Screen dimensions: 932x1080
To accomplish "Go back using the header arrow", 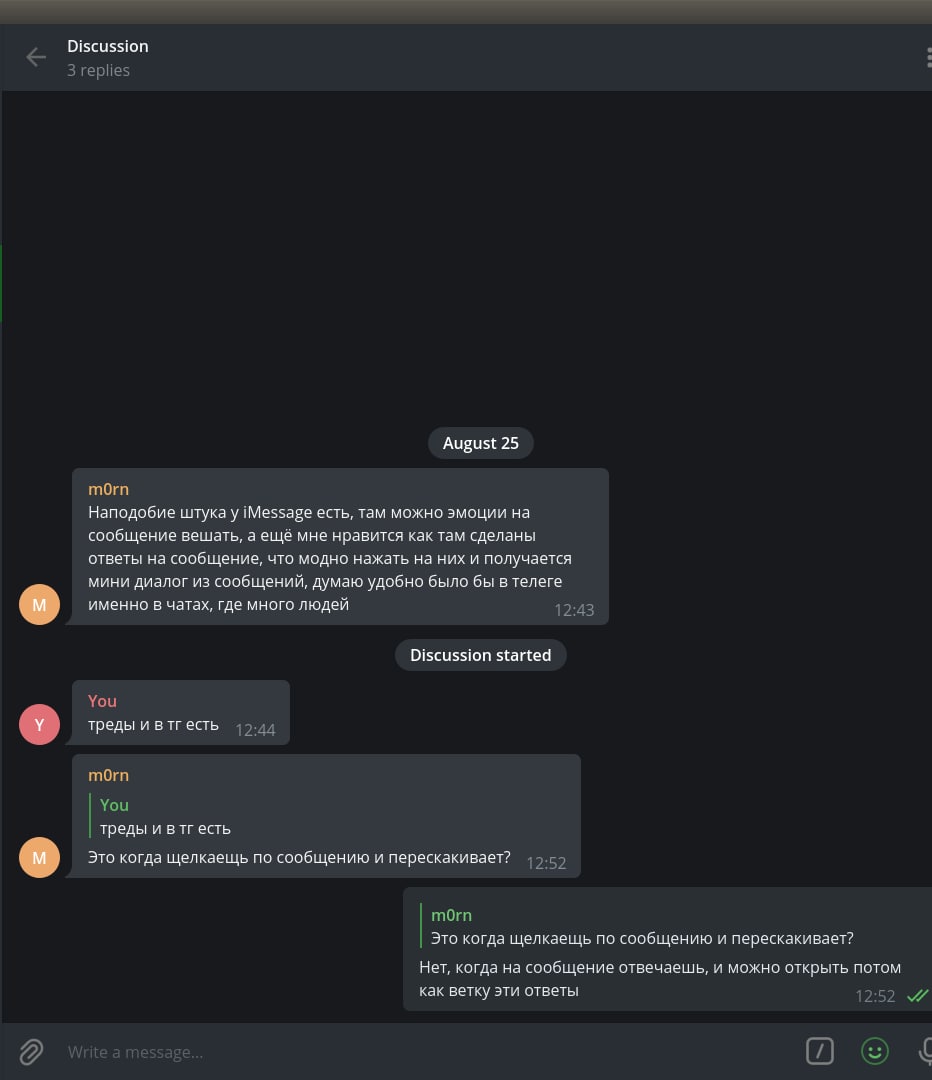I will [36, 57].
